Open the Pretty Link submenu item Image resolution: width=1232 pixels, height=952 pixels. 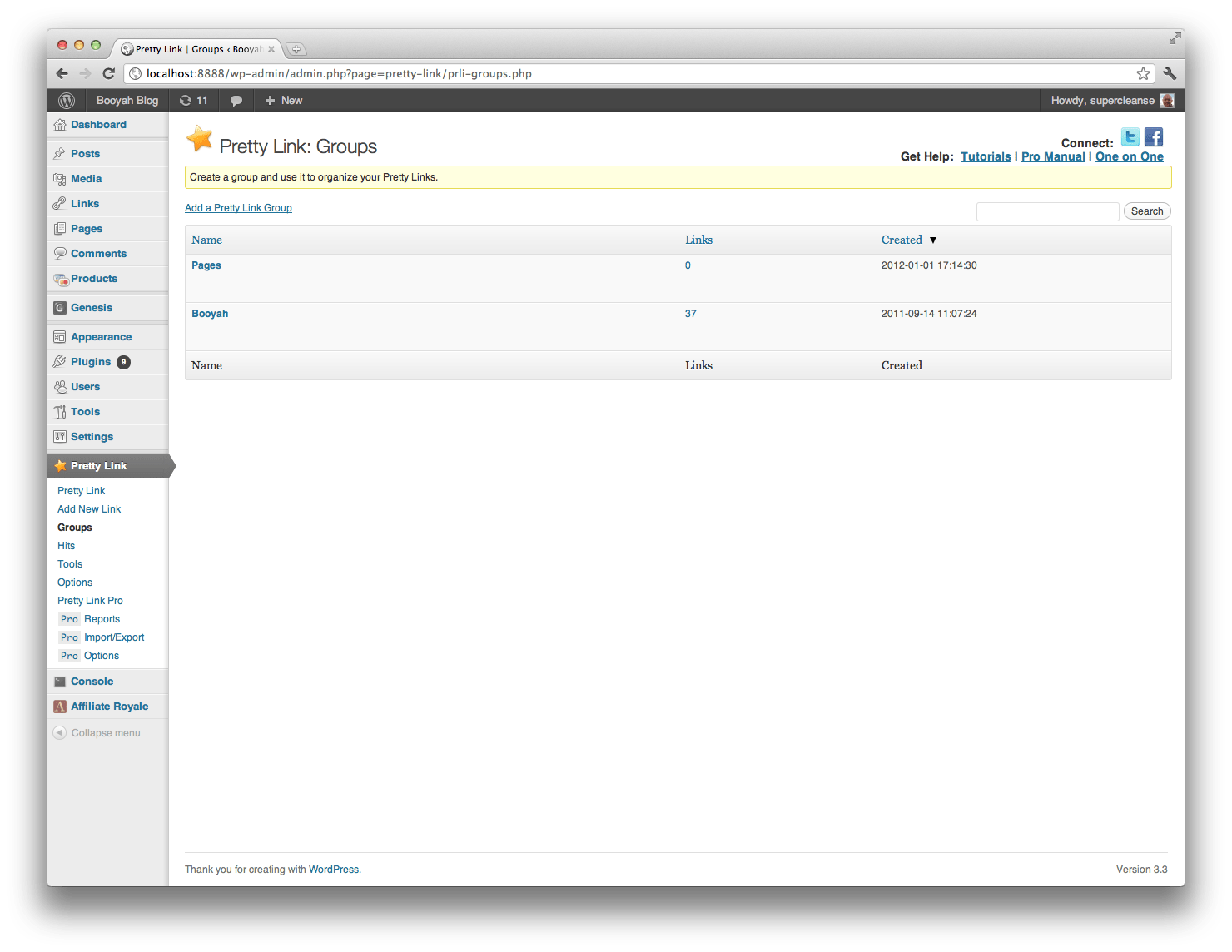point(82,491)
